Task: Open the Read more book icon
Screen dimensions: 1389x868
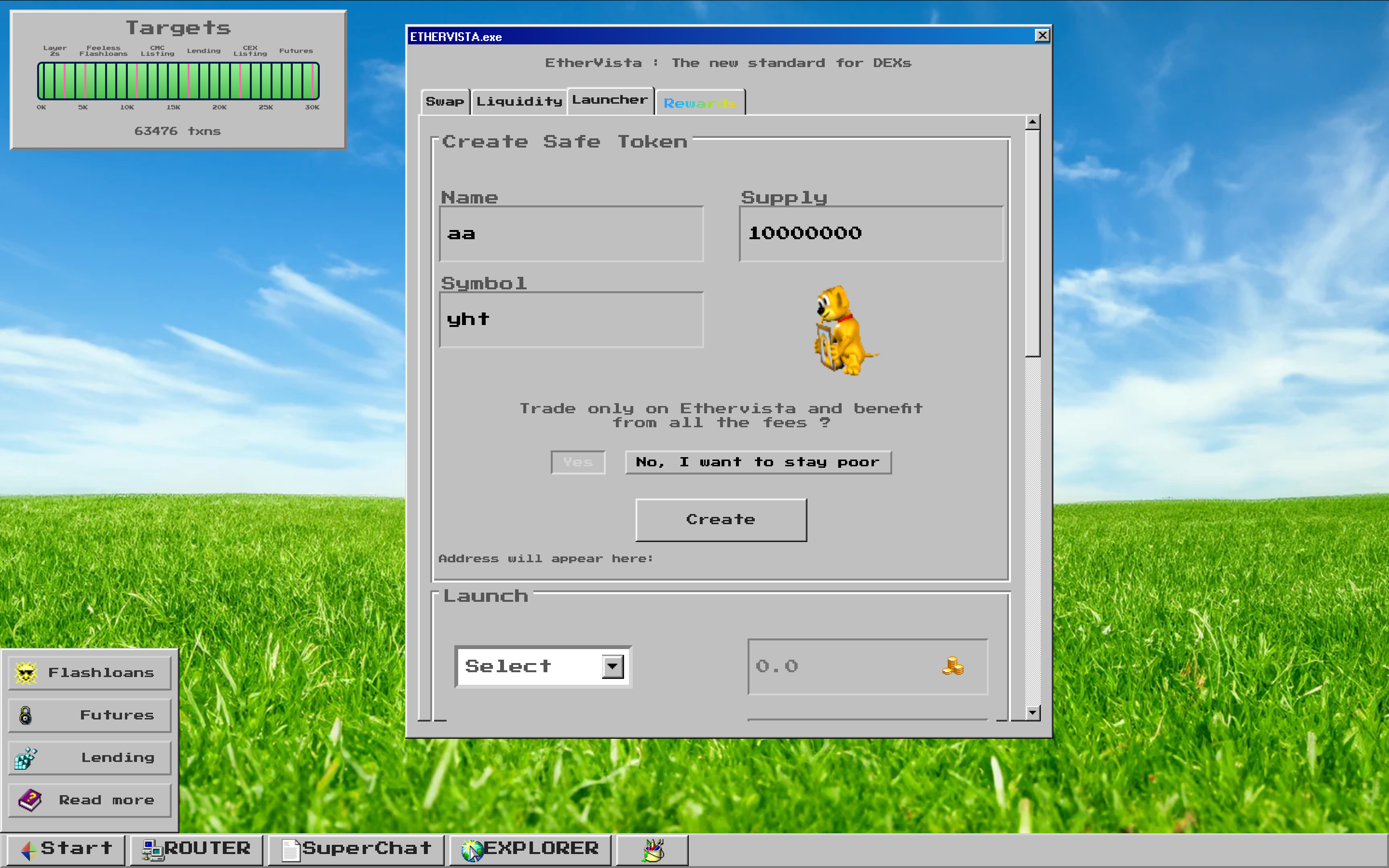Action: click(30, 800)
